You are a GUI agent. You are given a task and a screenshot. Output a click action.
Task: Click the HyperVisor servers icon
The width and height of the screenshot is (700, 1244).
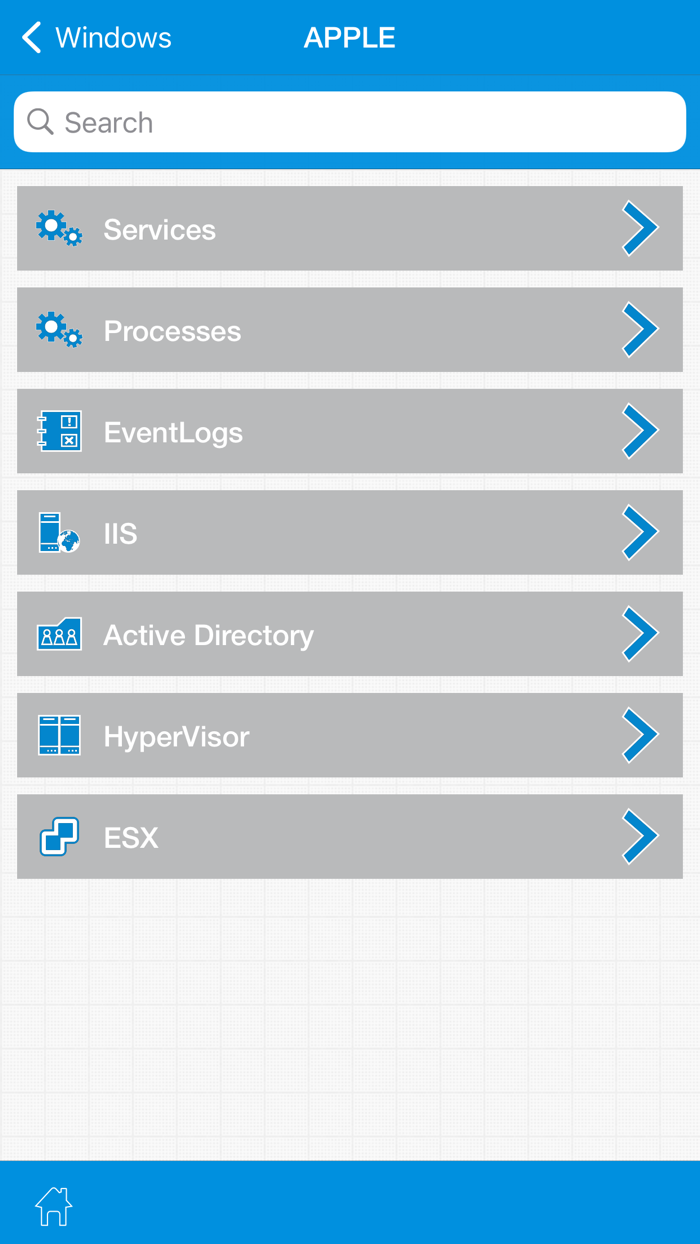click(58, 735)
